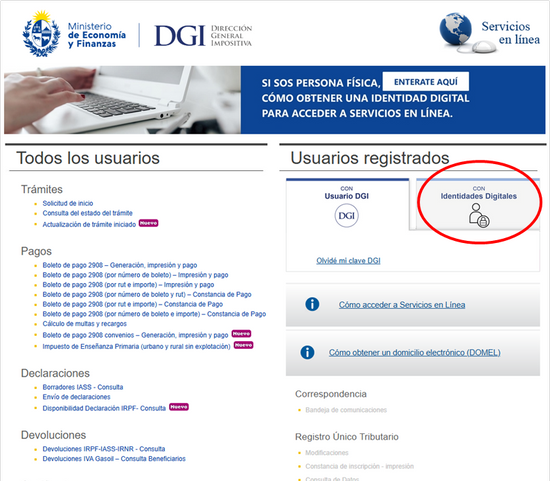Screen dimensions: 550x481
Task: Open Borradores IASS - Consulta link
Action: click(x=83, y=387)
